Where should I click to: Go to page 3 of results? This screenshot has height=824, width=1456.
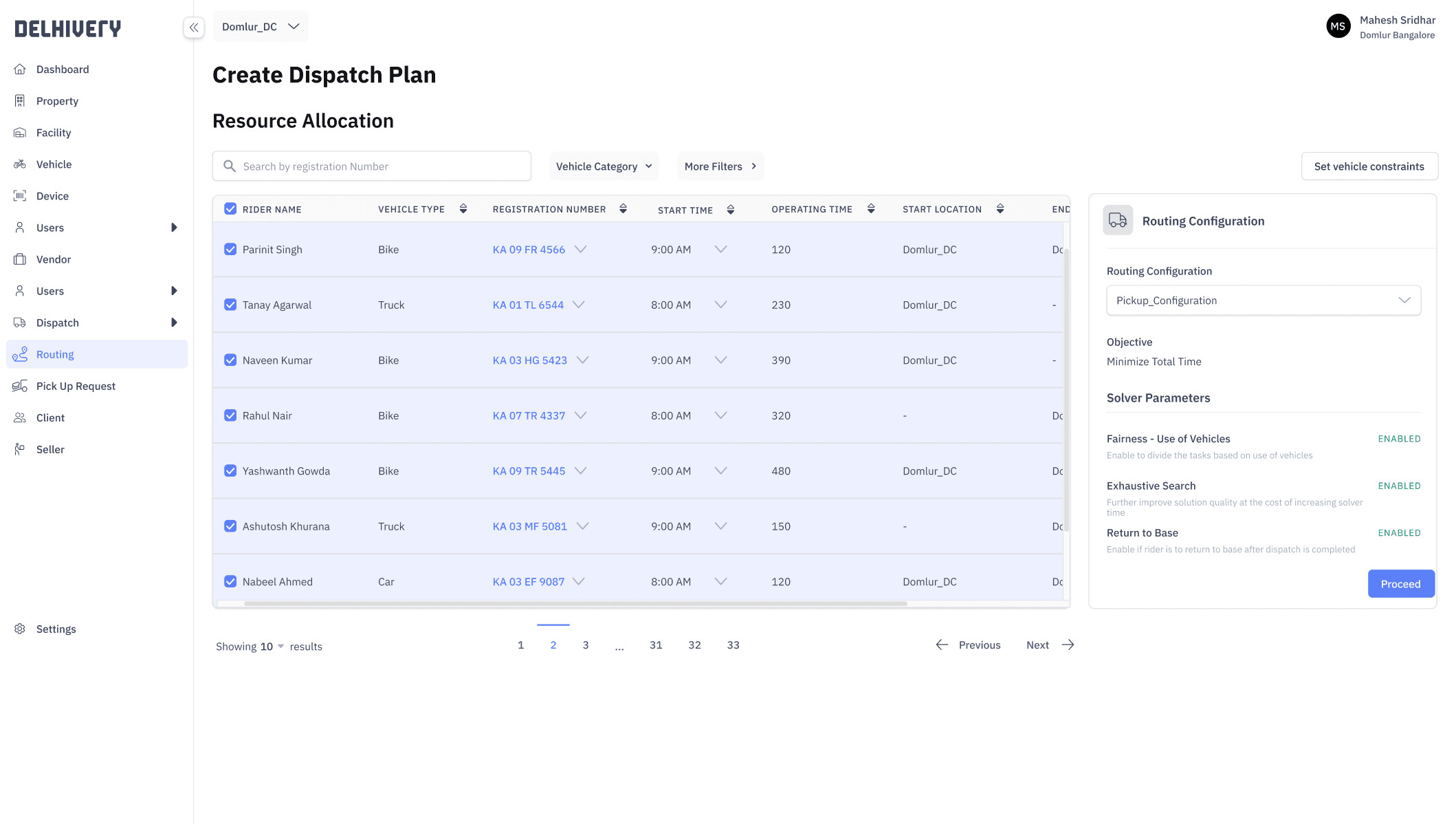[586, 645]
